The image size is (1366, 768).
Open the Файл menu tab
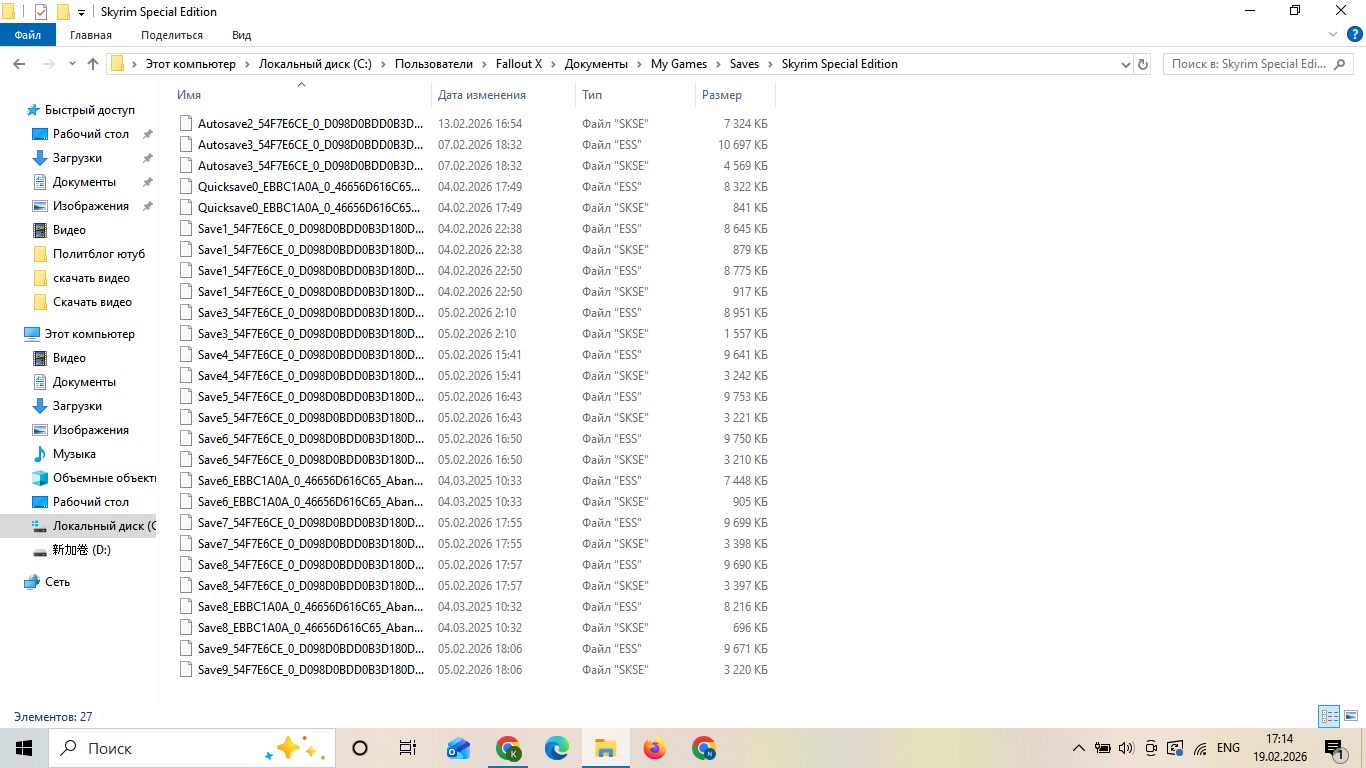click(28, 35)
